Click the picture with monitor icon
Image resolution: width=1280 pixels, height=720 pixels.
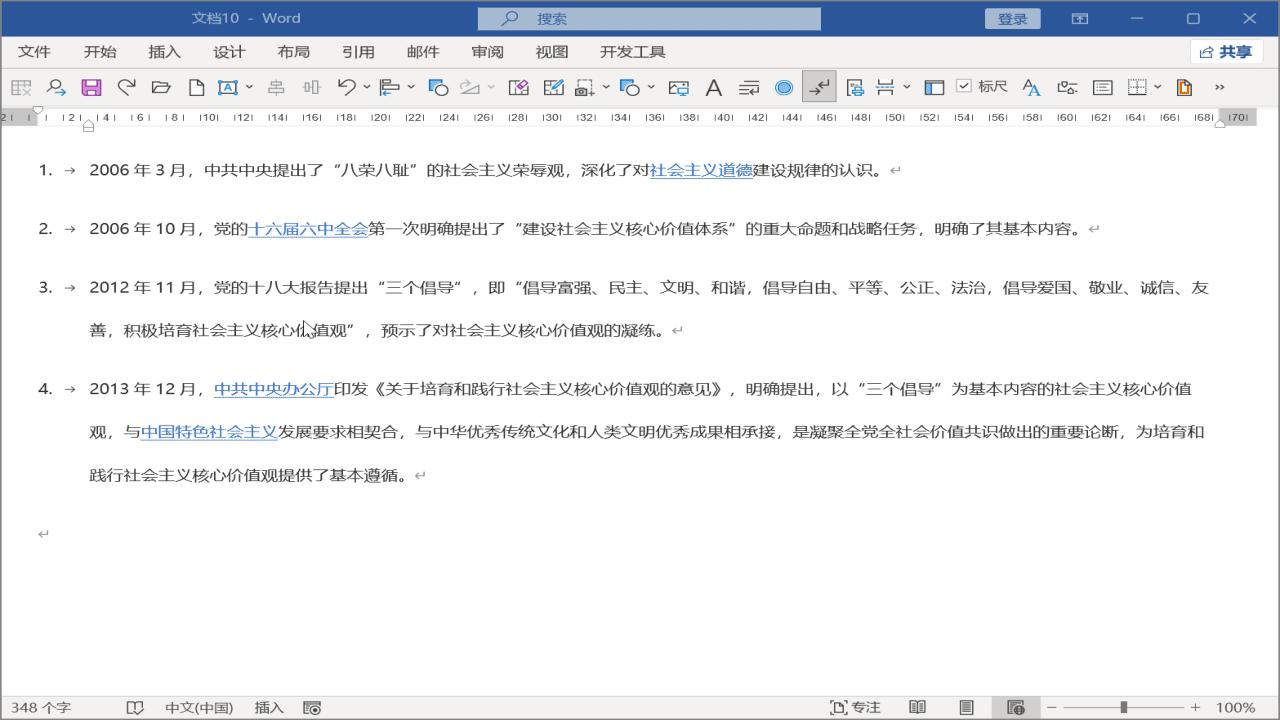[679, 87]
